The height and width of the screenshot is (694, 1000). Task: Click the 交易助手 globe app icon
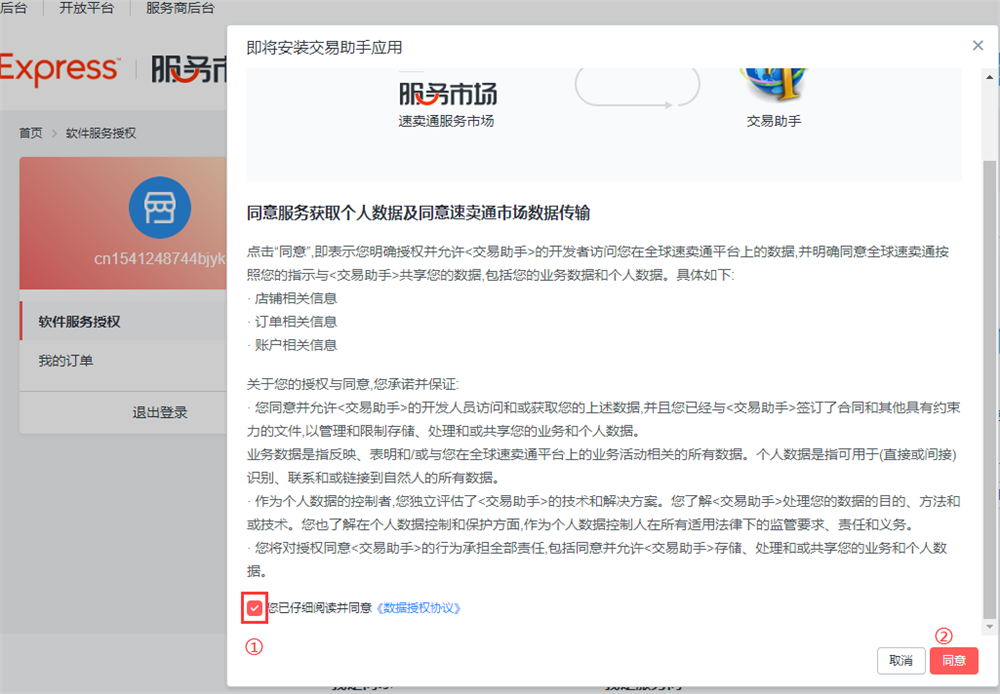tap(774, 84)
